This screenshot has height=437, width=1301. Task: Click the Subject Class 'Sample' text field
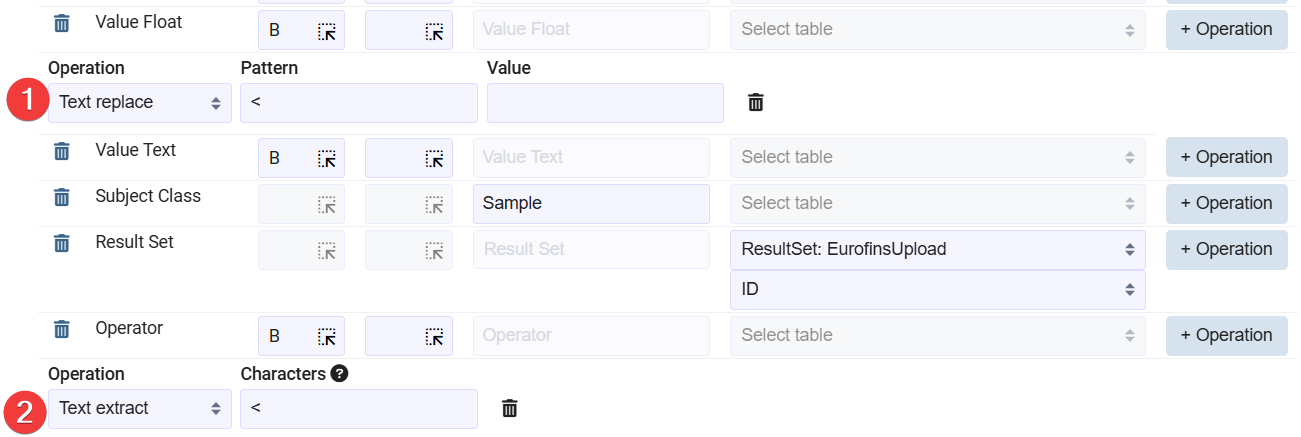[591, 203]
